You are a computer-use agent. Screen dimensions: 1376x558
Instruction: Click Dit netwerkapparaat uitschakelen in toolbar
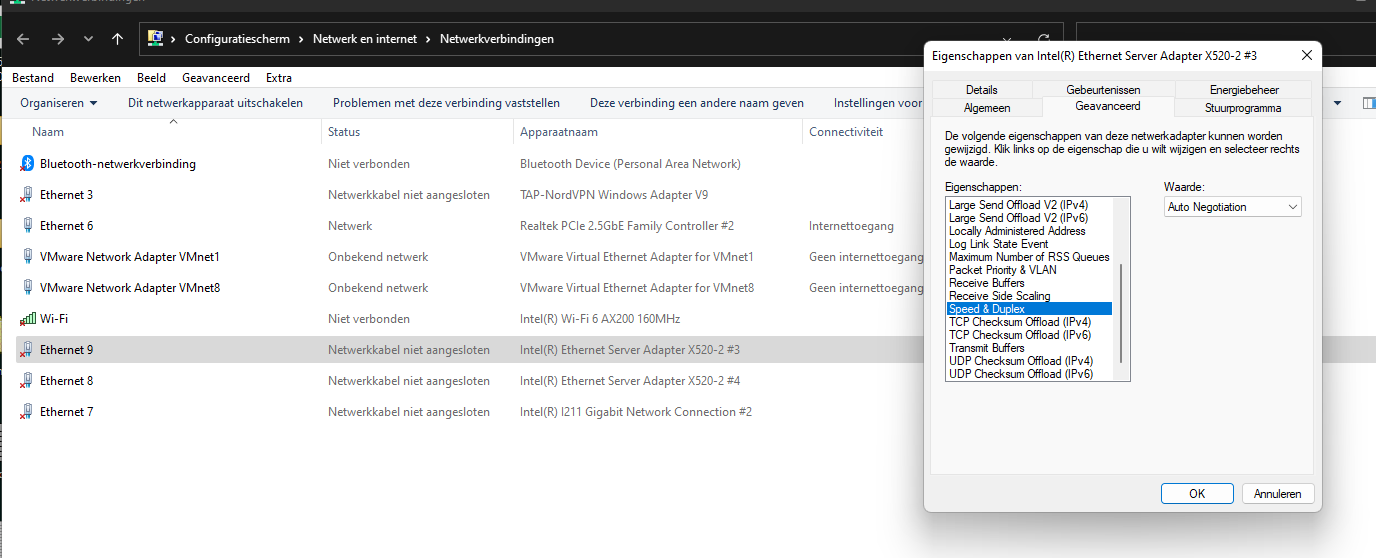(215, 103)
